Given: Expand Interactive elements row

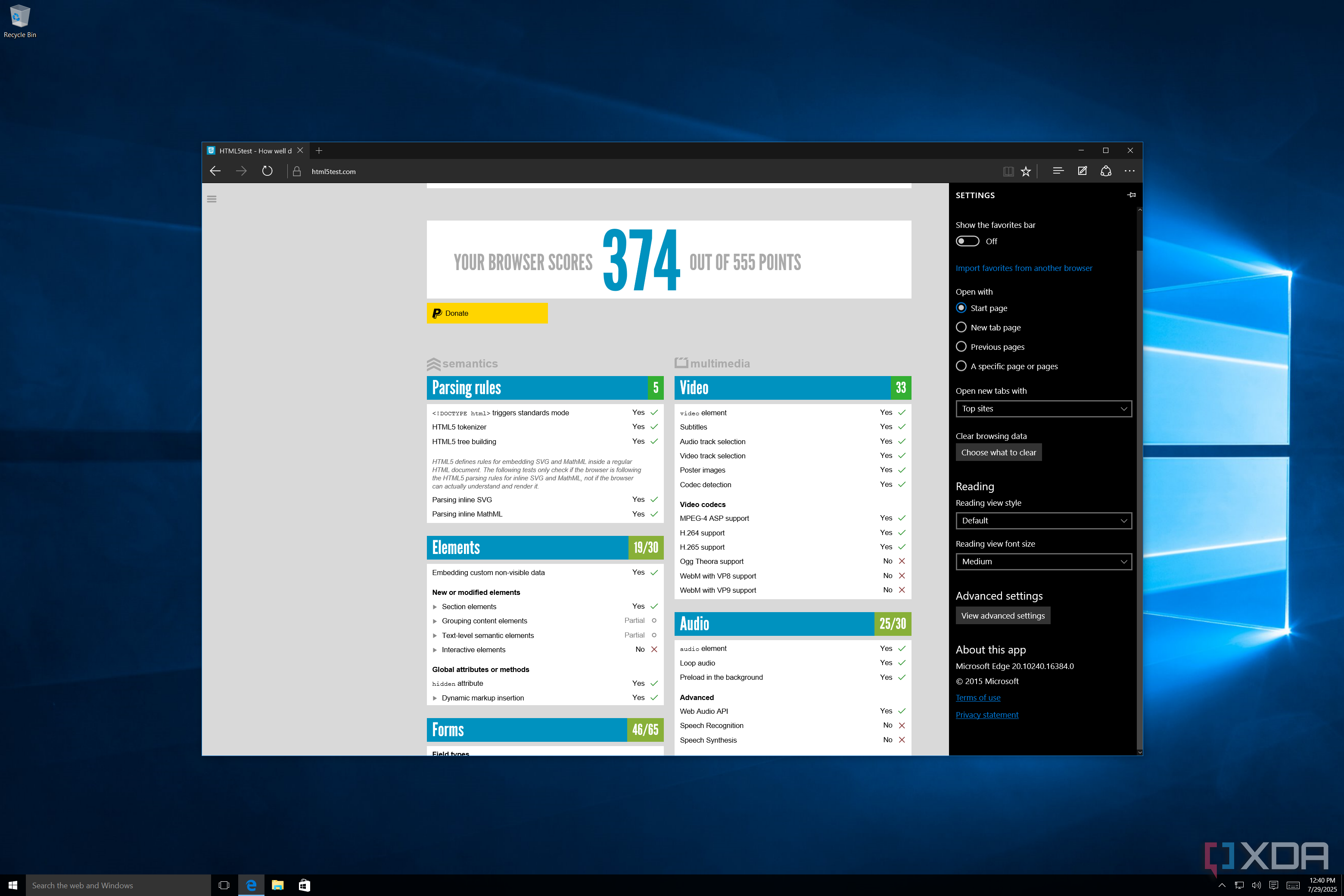Looking at the screenshot, I should (x=435, y=650).
